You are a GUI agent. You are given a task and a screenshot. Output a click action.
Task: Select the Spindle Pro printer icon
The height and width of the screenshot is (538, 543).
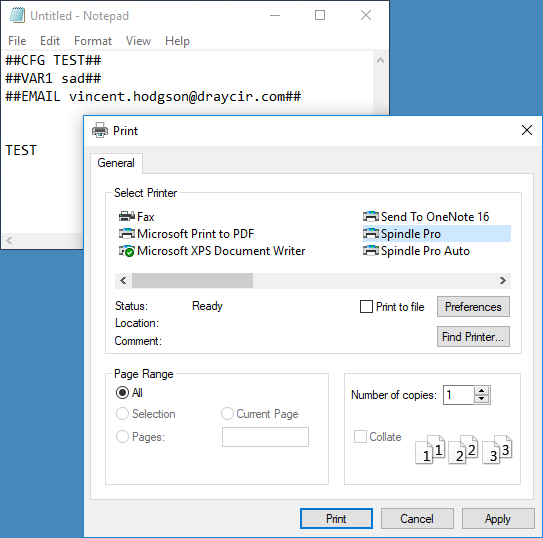[x=371, y=234]
